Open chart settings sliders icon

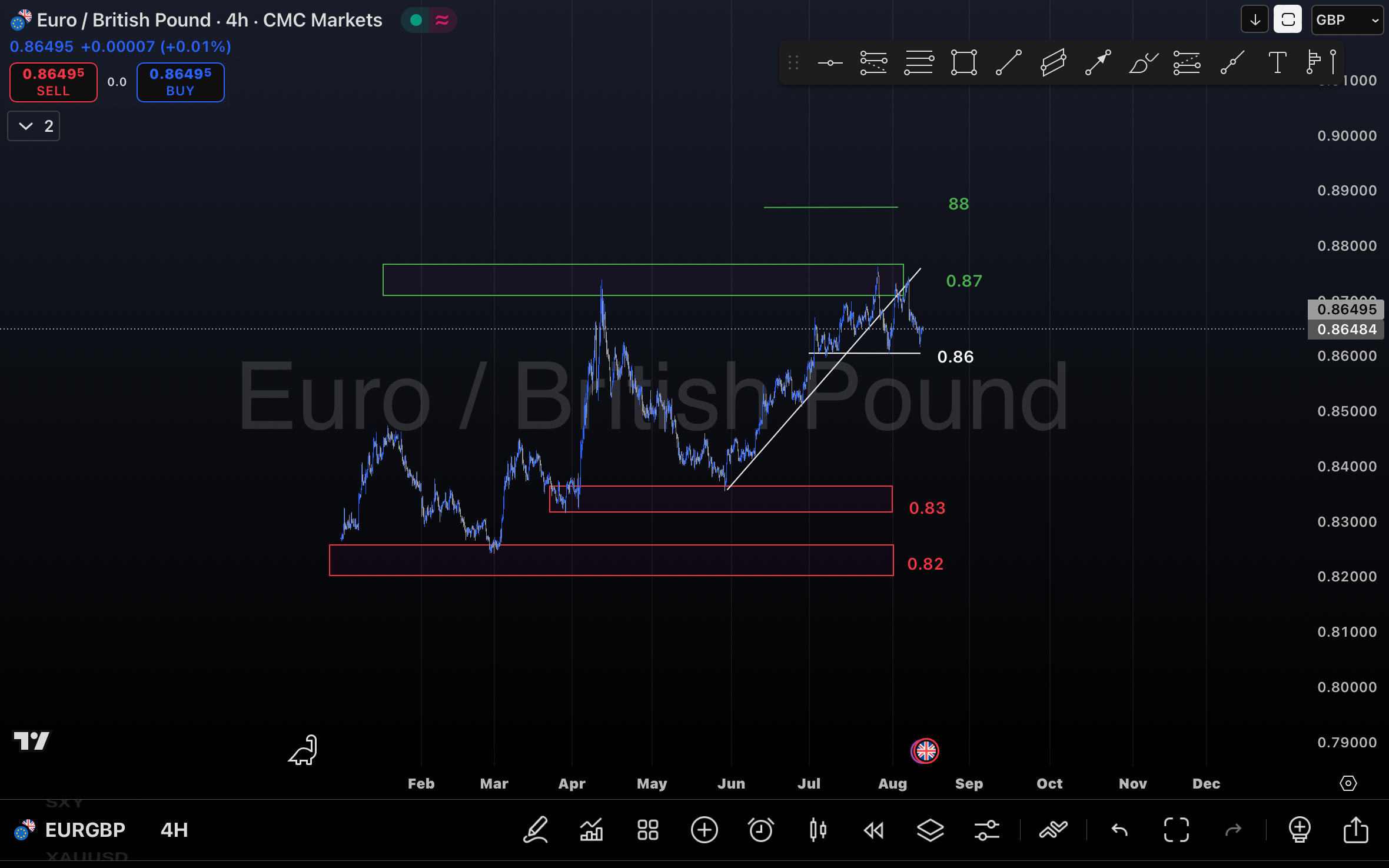(x=987, y=830)
